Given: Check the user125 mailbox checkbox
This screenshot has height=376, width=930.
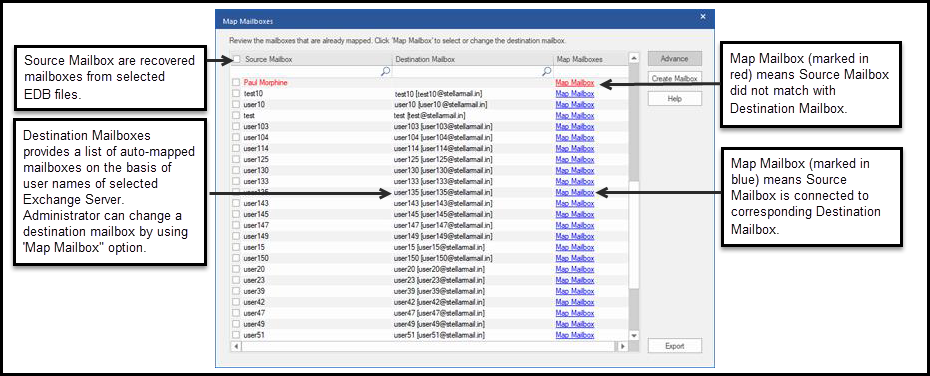Looking at the screenshot, I should 236,160.
